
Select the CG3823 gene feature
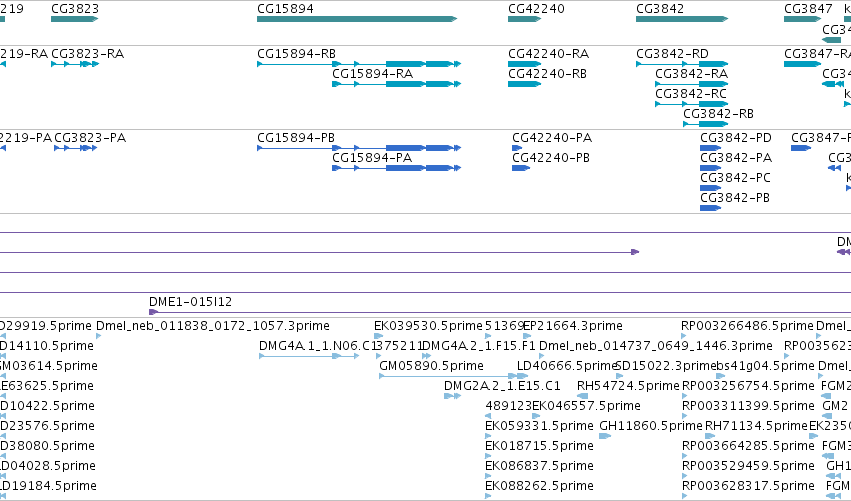tap(74, 19)
